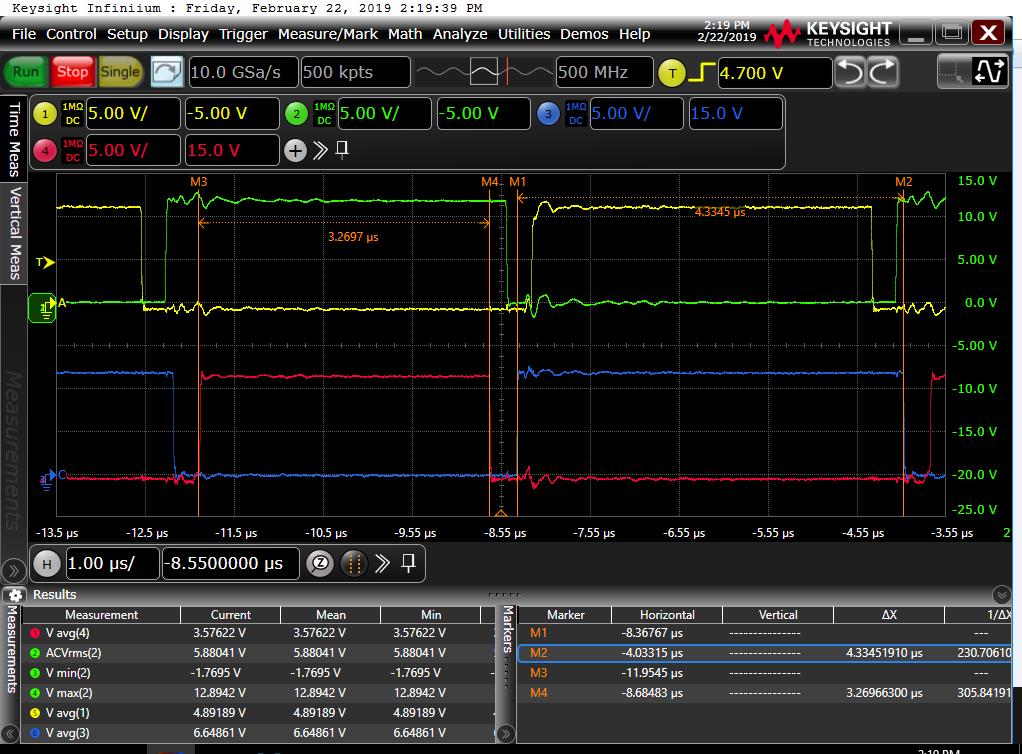
Task: Open the Analyze menu
Action: [460, 34]
